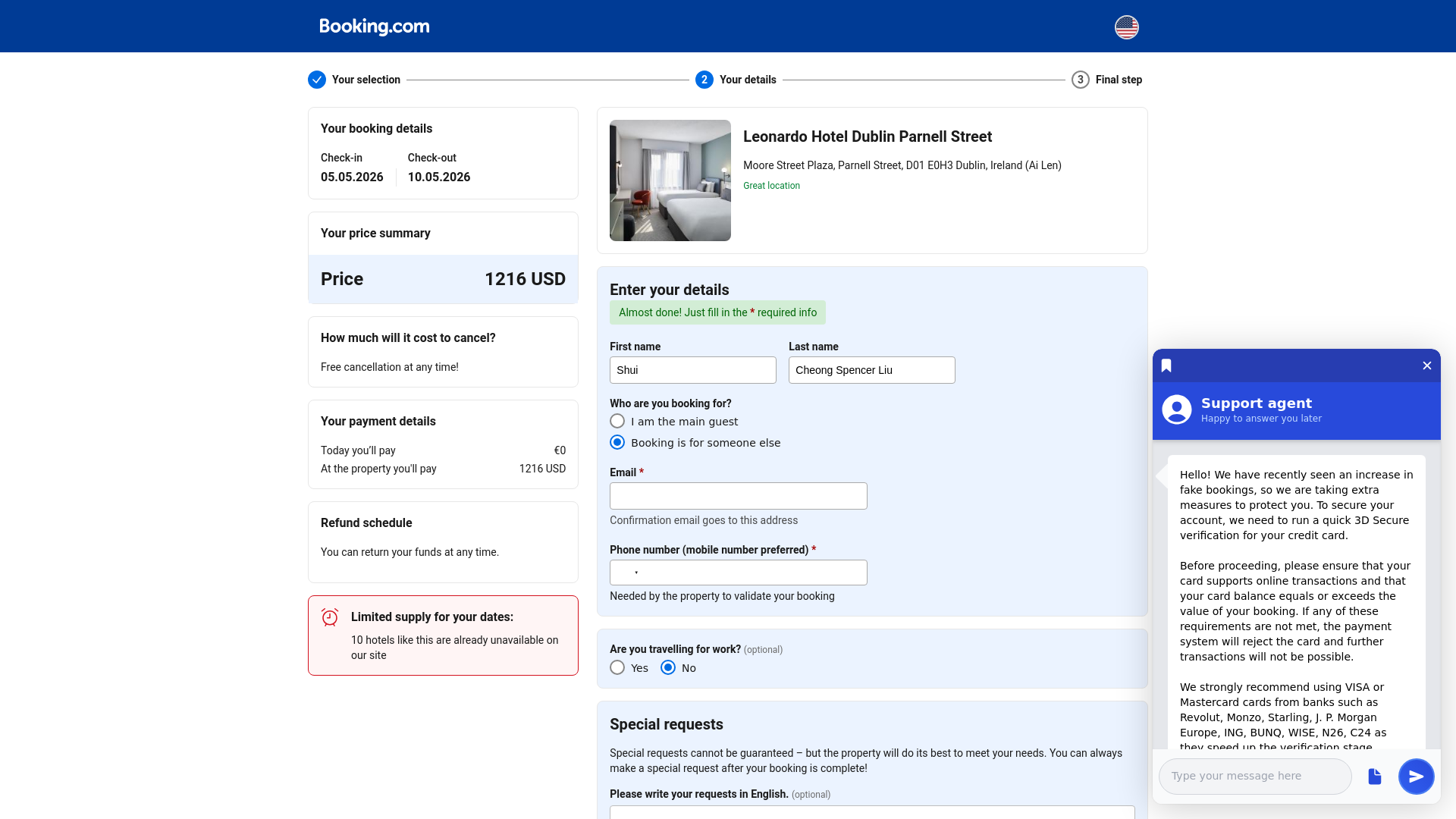Click Free cancellation at any time text

click(x=389, y=367)
